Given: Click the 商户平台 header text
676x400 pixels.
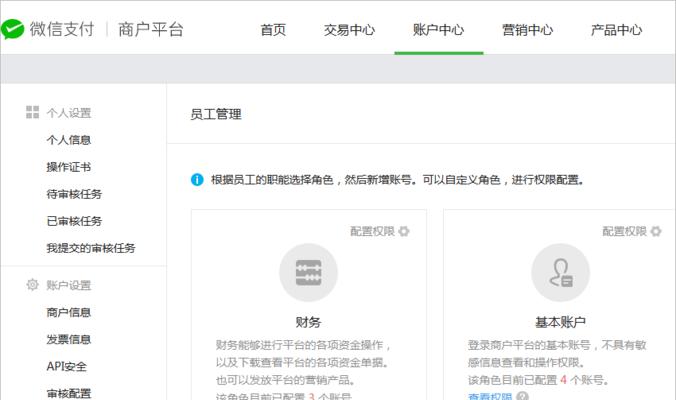Looking at the screenshot, I should (151, 29).
